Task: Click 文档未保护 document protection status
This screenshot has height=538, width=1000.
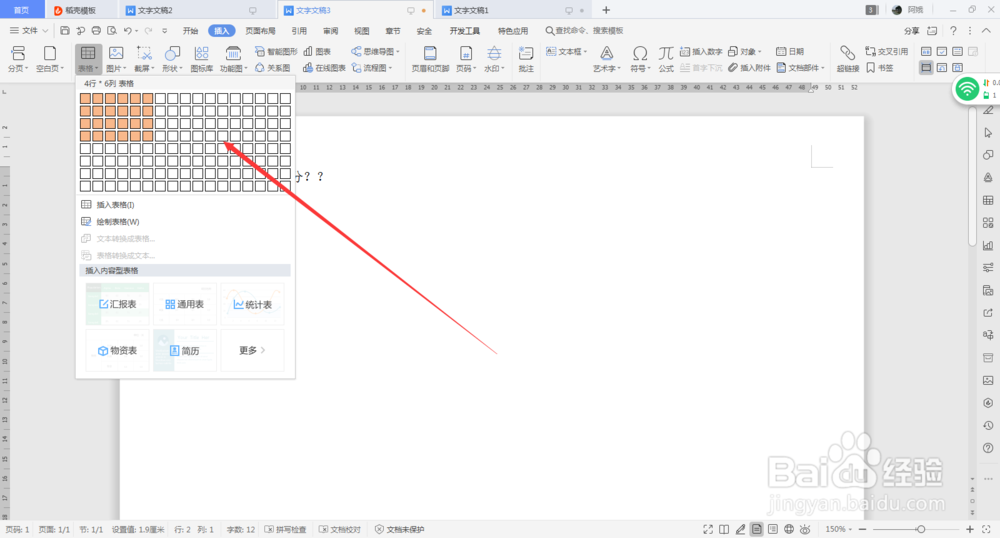Action: pos(399,529)
